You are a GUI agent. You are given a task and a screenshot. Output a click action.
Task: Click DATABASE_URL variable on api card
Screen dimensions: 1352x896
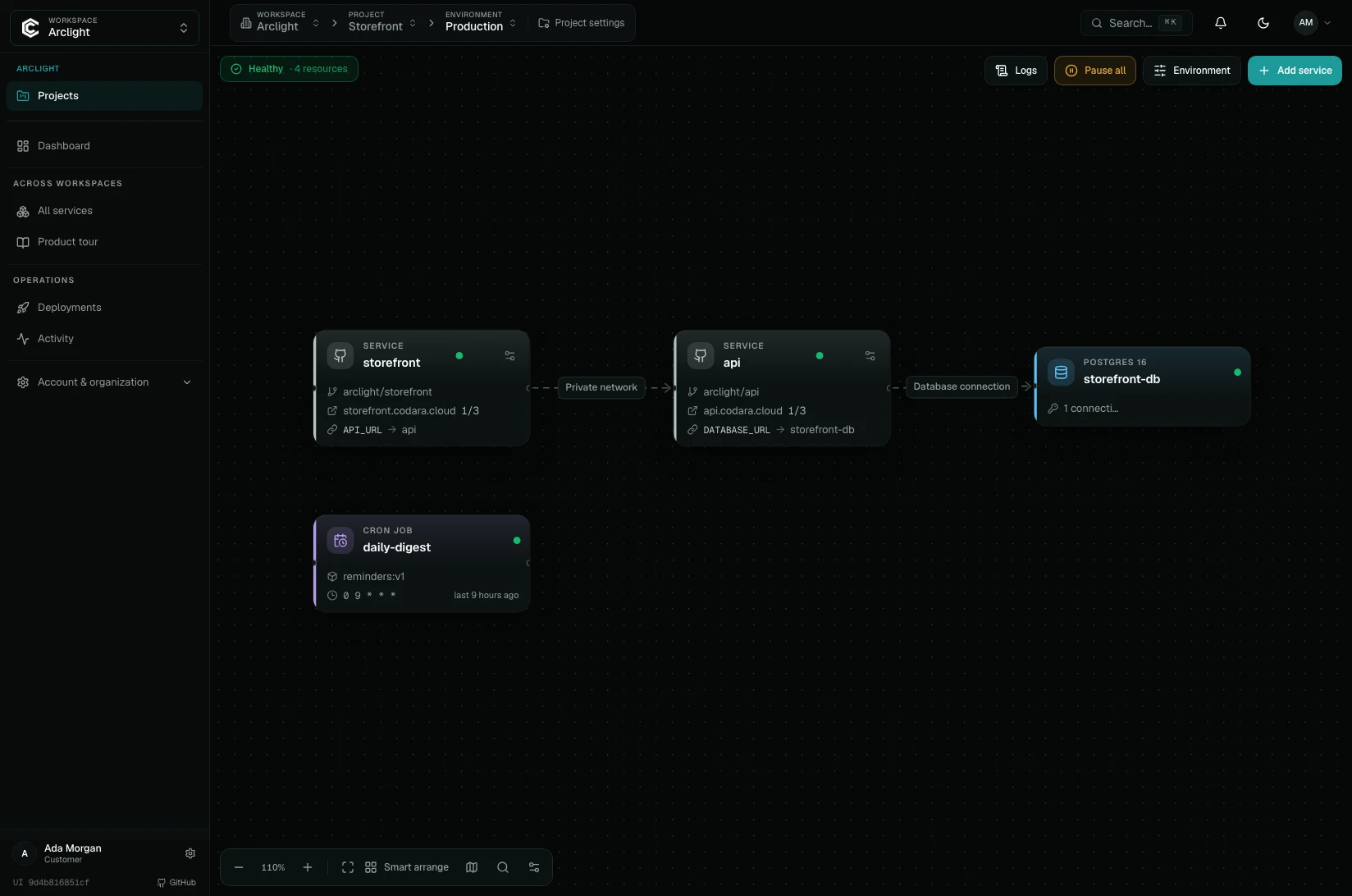click(x=737, y=430)
